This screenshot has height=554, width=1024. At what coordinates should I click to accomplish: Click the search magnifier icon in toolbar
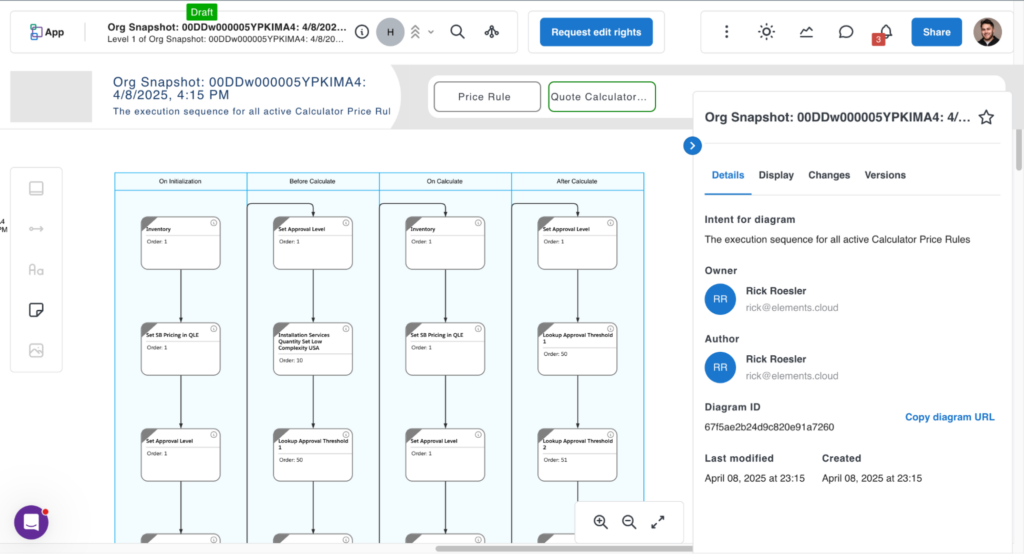pyautogui.click(x=457, y=32)
